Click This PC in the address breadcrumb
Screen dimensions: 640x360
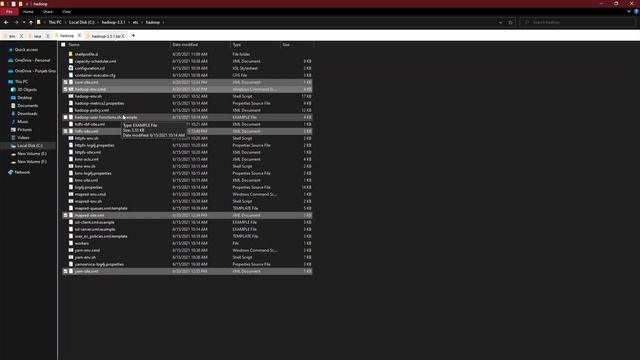point(55,22)
